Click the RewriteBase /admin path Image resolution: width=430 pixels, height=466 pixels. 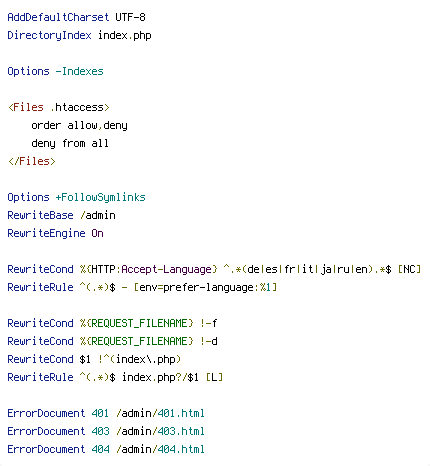tap(98, 215)
